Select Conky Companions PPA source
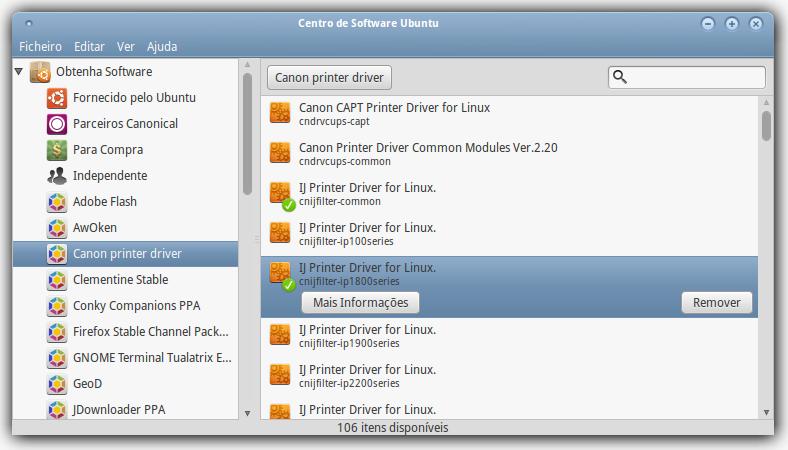This screenshot has width=788, height=450. click(136, 306)
